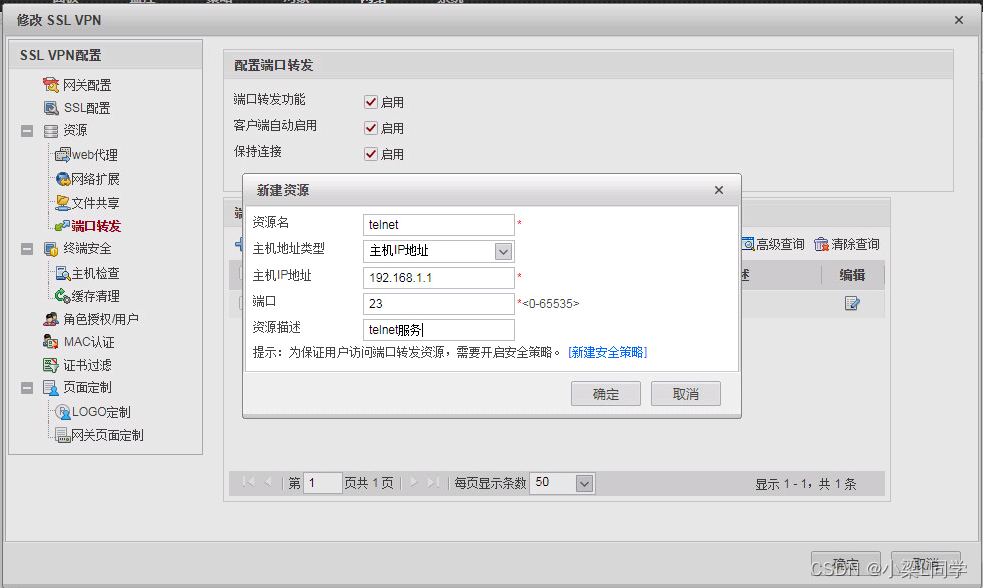Open 主机地址类型 dropdown

[x=503, y=251]
